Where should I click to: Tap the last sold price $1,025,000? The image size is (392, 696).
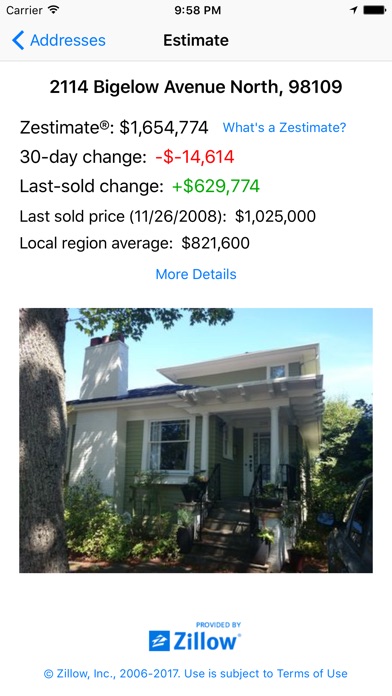(x=275, y=217)
